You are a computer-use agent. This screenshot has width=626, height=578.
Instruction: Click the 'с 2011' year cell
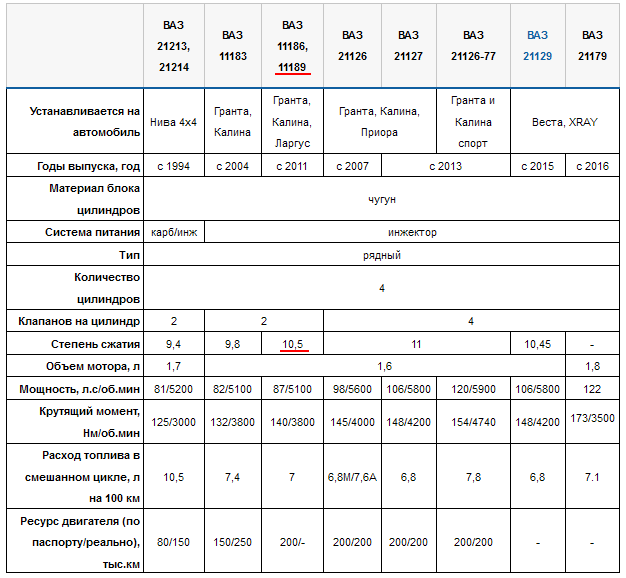pyautogui.click(x=292, y=166)
